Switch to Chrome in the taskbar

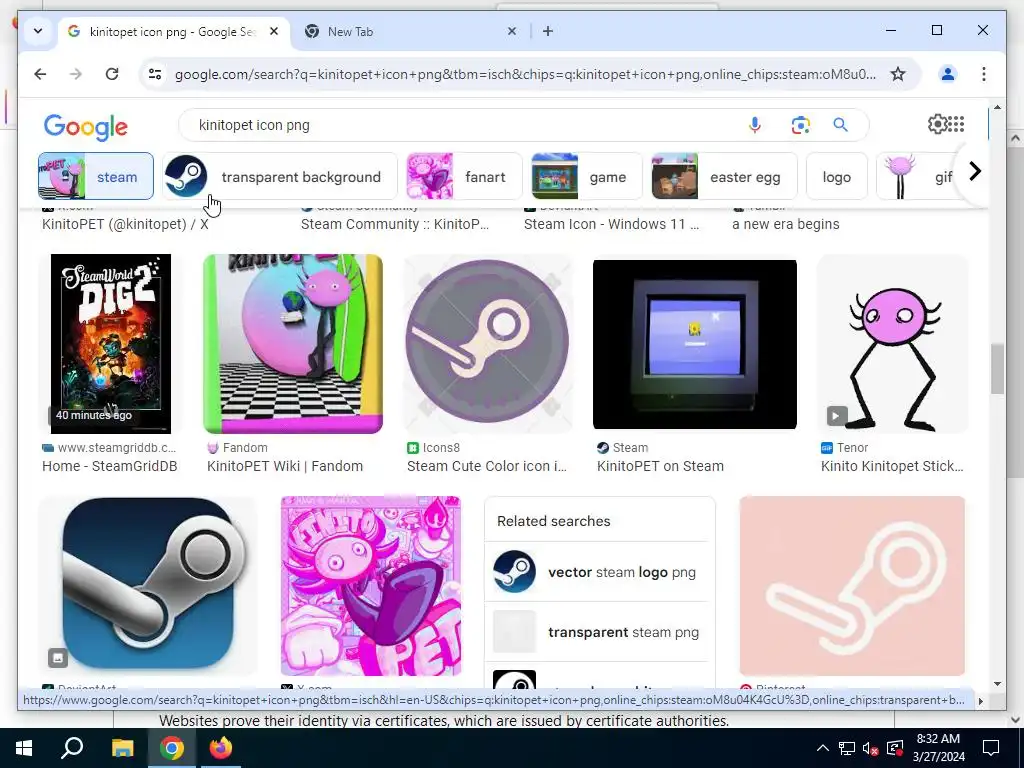[x=172, y=748]
